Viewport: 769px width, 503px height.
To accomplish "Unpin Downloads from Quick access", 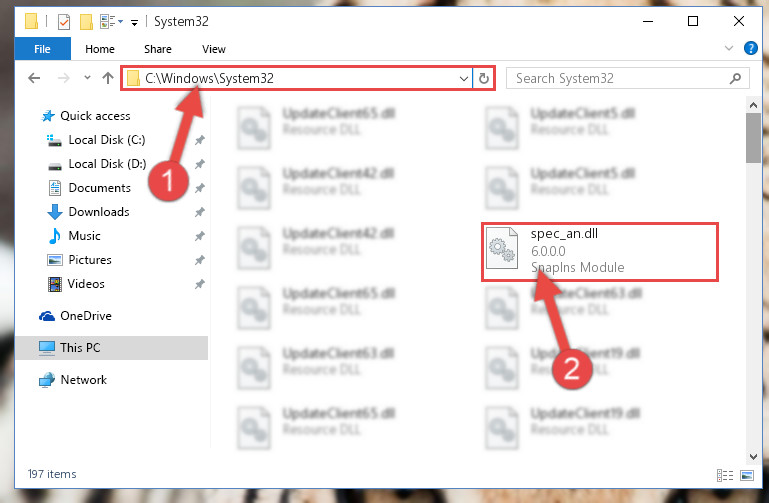I will point(200,212).
